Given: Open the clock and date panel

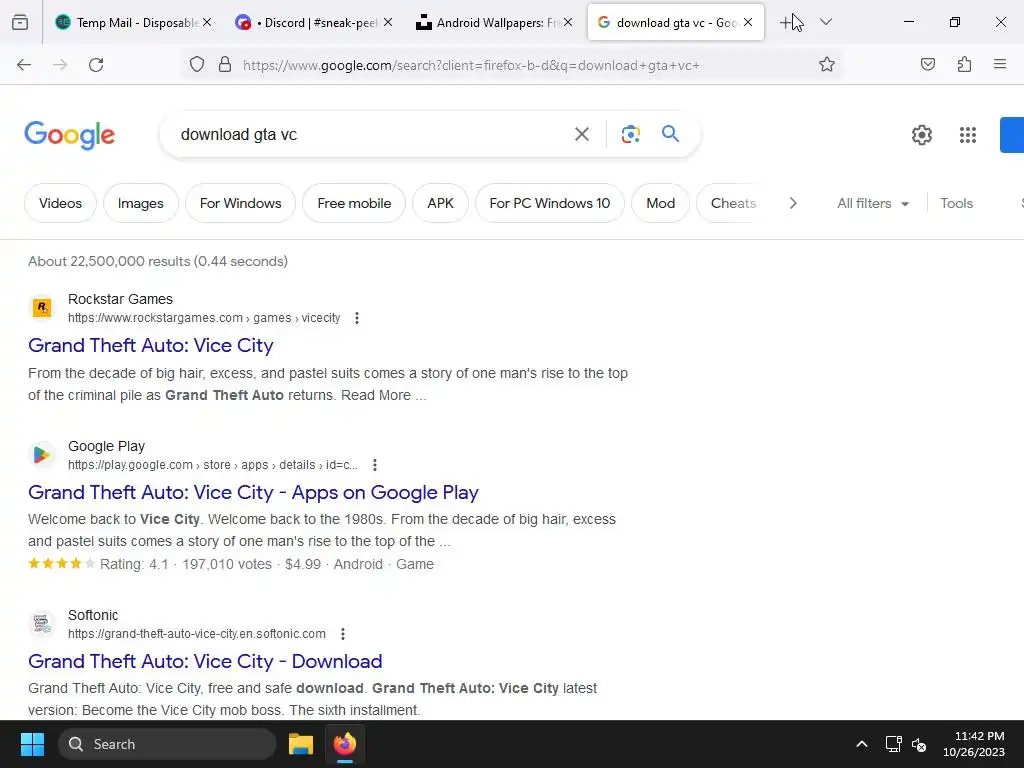Looking at the screenshot, I should 974,744.
